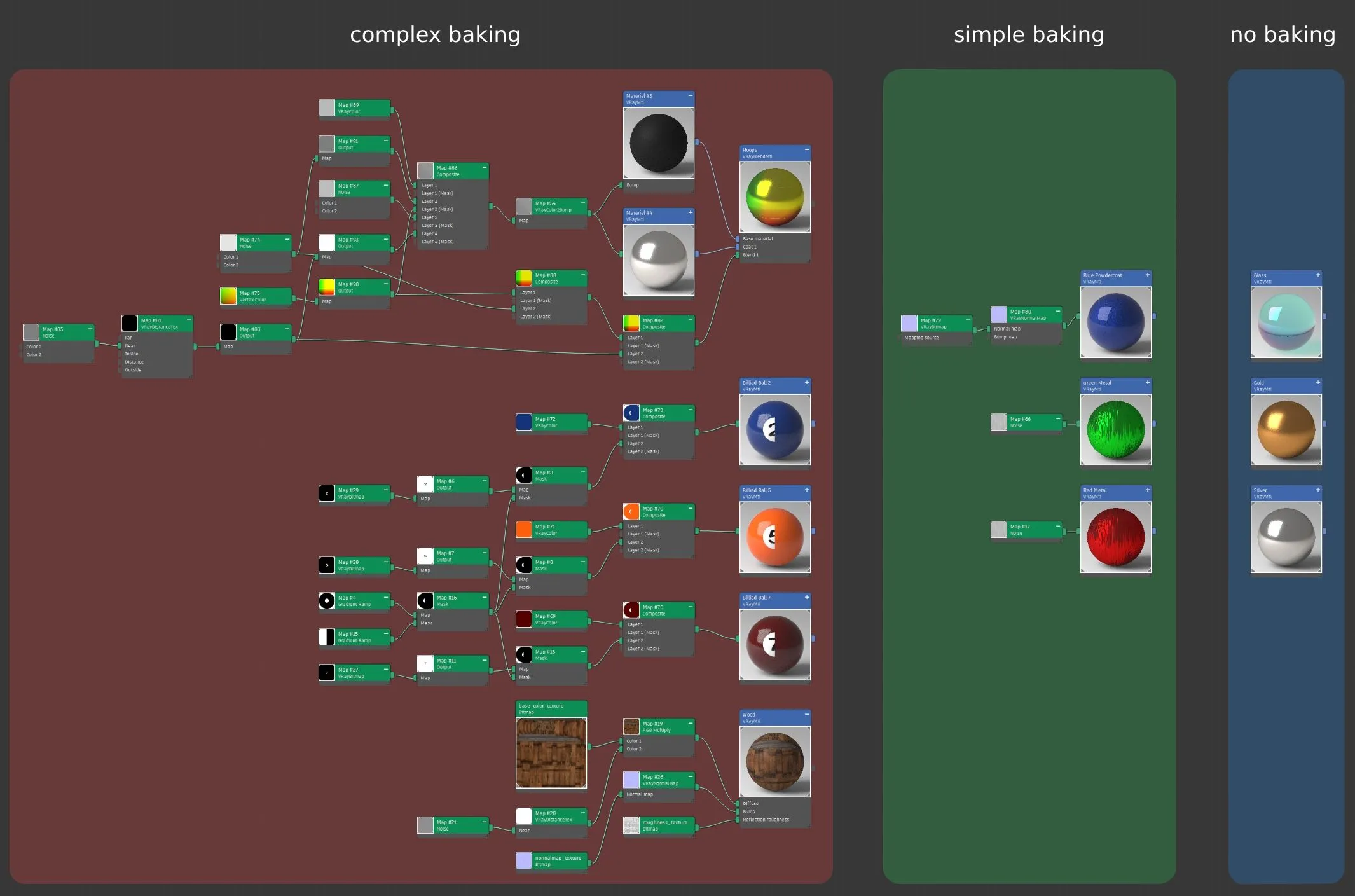Image resolution: width=1355 pixels, height=896 pixels.
Task: Click the Map #15 Gradient Ramp preview icon
Action: point(326,637)
